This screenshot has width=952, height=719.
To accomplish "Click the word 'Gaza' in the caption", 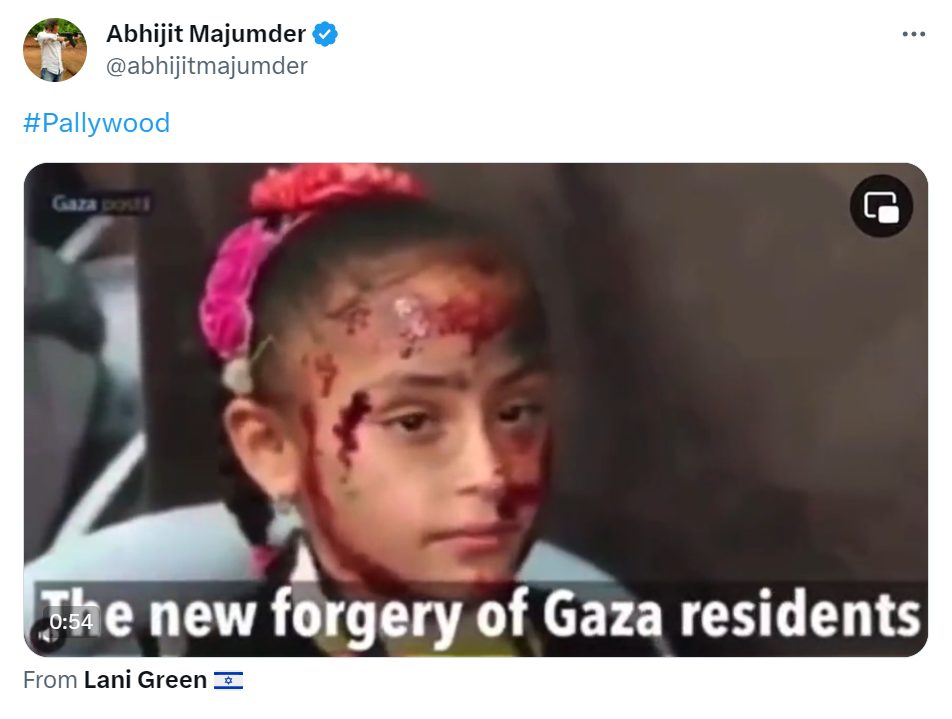I will (602, 615).
